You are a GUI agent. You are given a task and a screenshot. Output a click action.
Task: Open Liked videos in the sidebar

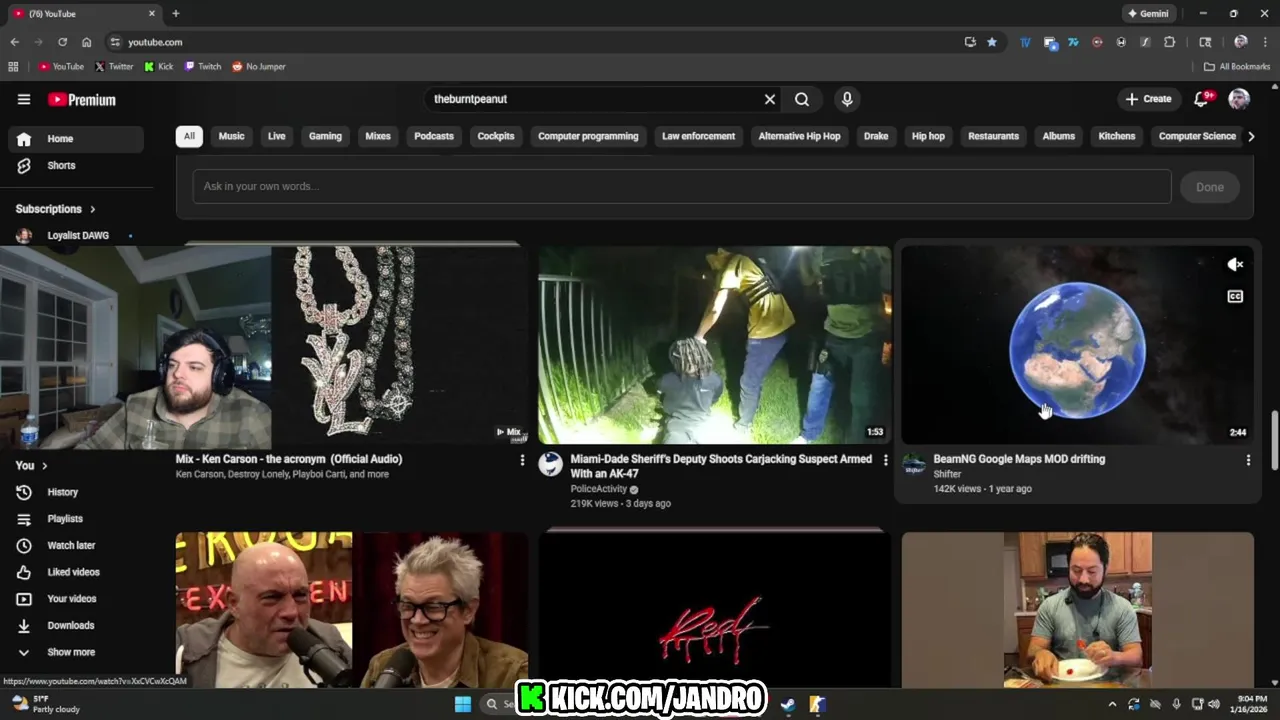pos(76,572)
